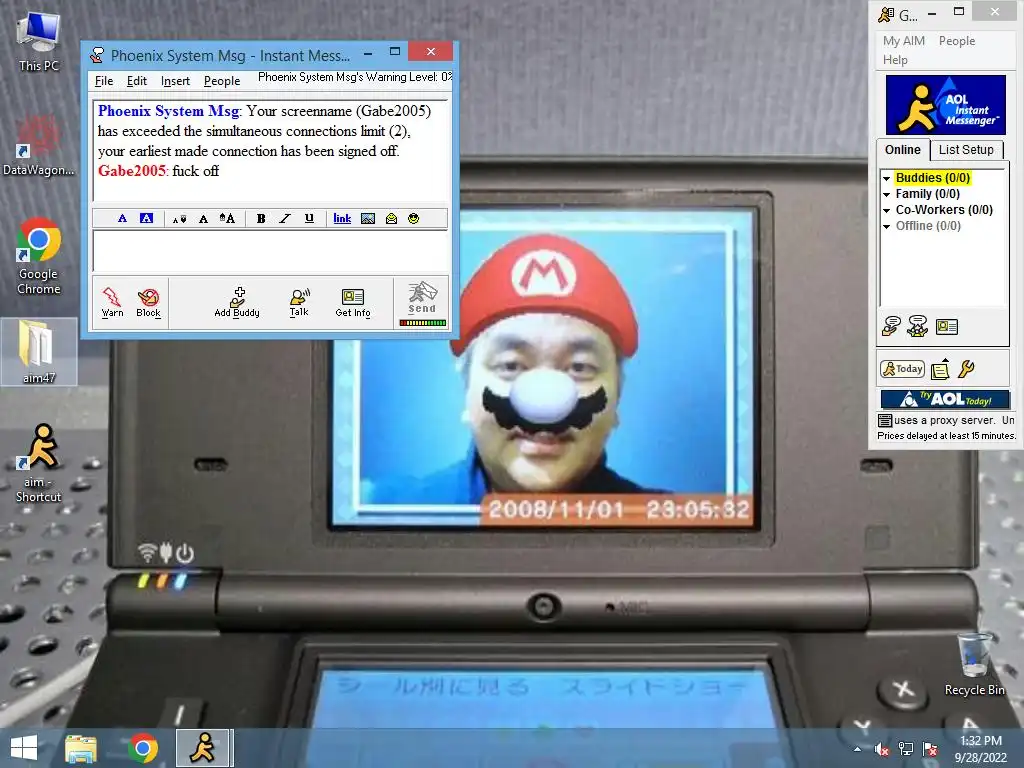Choose the text color icon in IM toolbar

(122, 218)
